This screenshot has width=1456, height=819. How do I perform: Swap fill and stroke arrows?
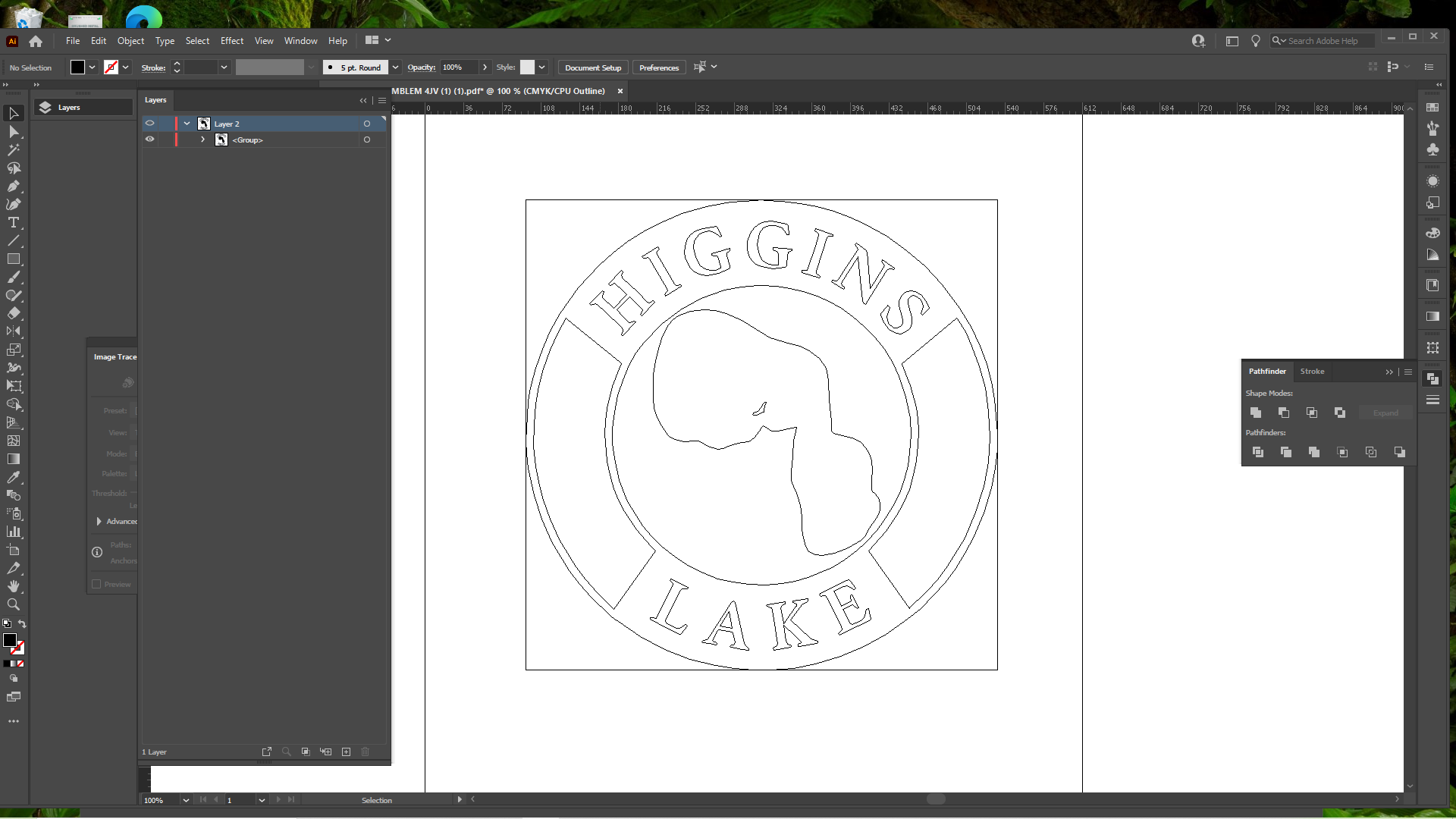coord(22,624)
